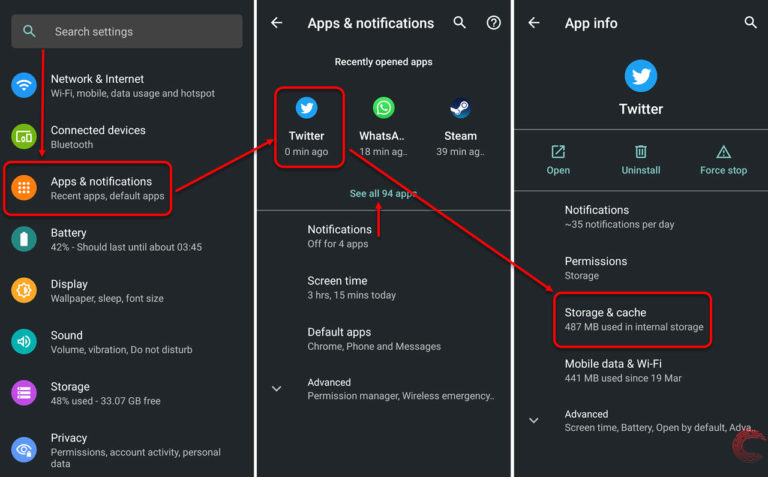The image size is (768, 477).
Task: Search from the App info screen
Action: point(750,22)
